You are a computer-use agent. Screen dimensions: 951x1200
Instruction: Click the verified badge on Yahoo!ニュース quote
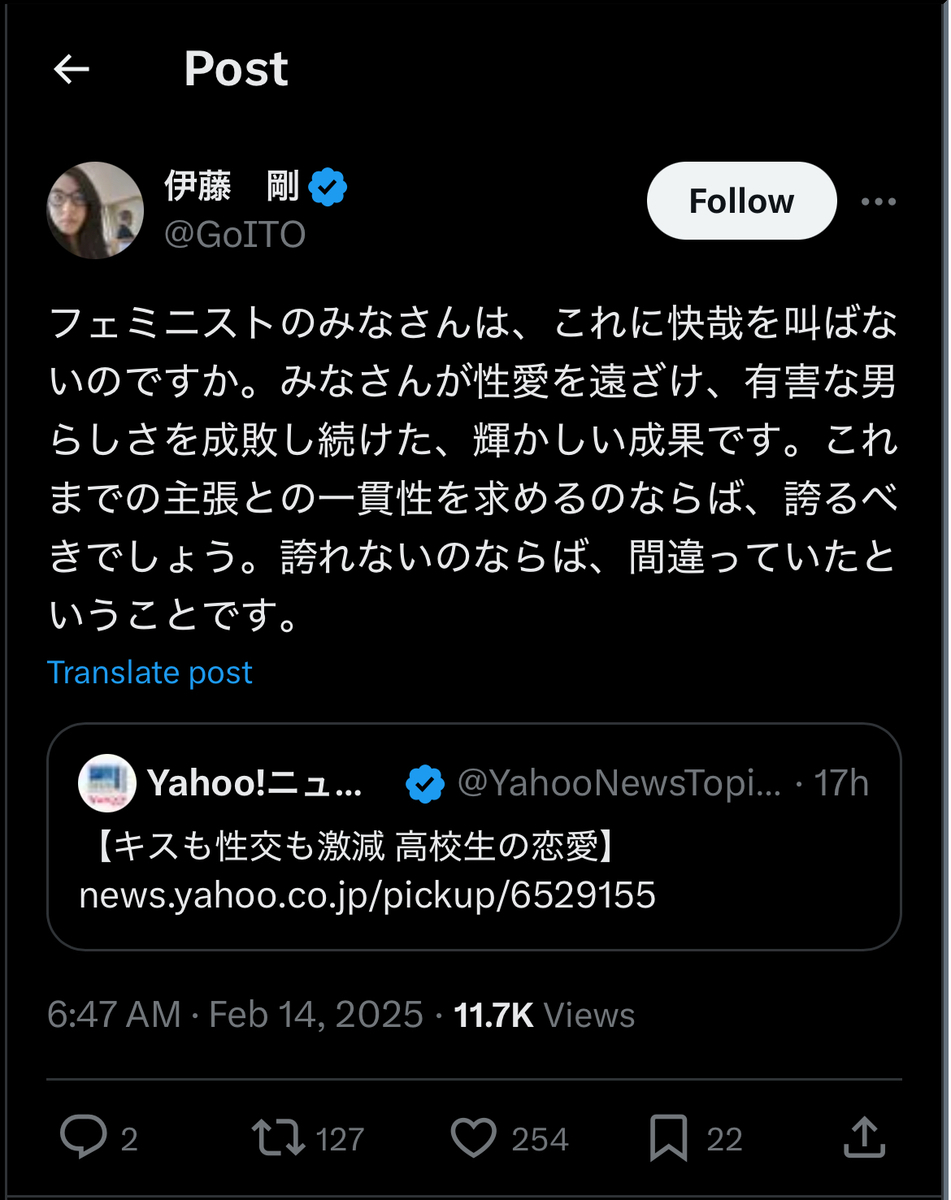tap(425, 785)
